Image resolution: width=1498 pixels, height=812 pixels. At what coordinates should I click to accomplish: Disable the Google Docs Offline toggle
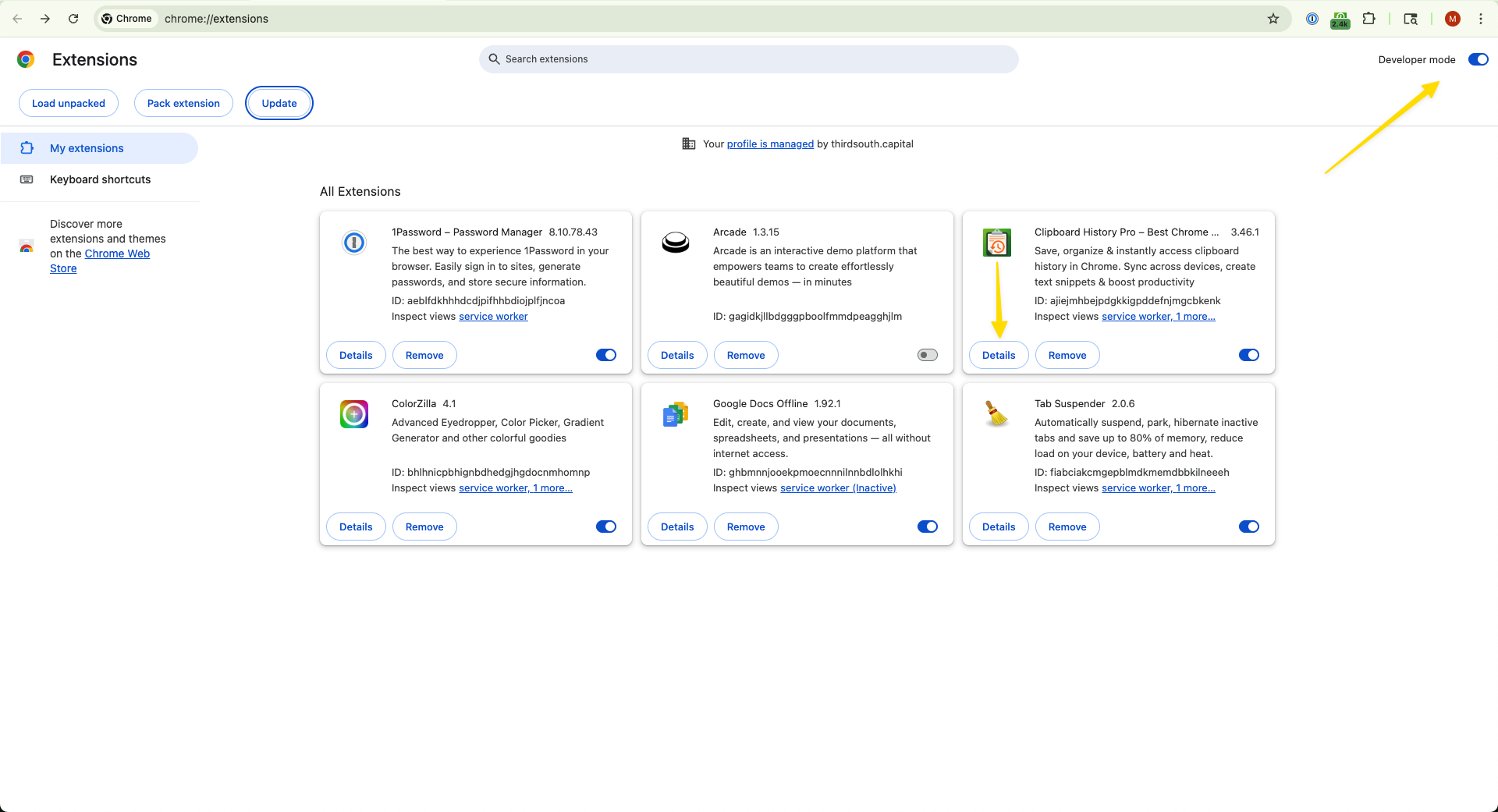coord(928,527)
